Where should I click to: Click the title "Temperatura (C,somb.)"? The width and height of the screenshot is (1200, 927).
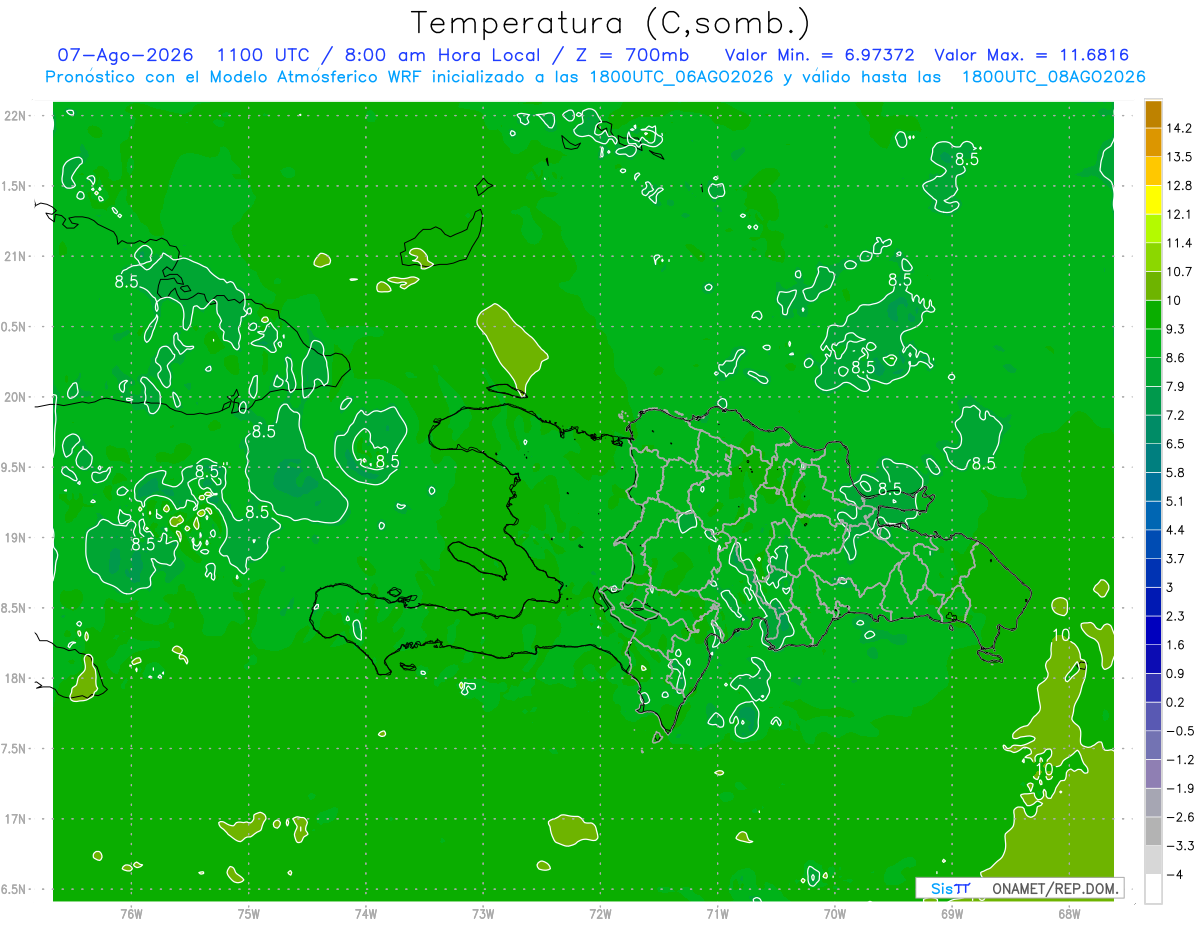[611, 22]
